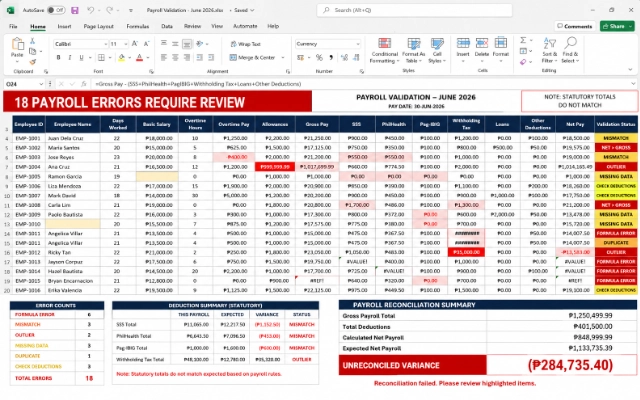Click the Increase Indent icon
Image resolution: width=640 pixels, height=400 pixels.
[211, 58]
